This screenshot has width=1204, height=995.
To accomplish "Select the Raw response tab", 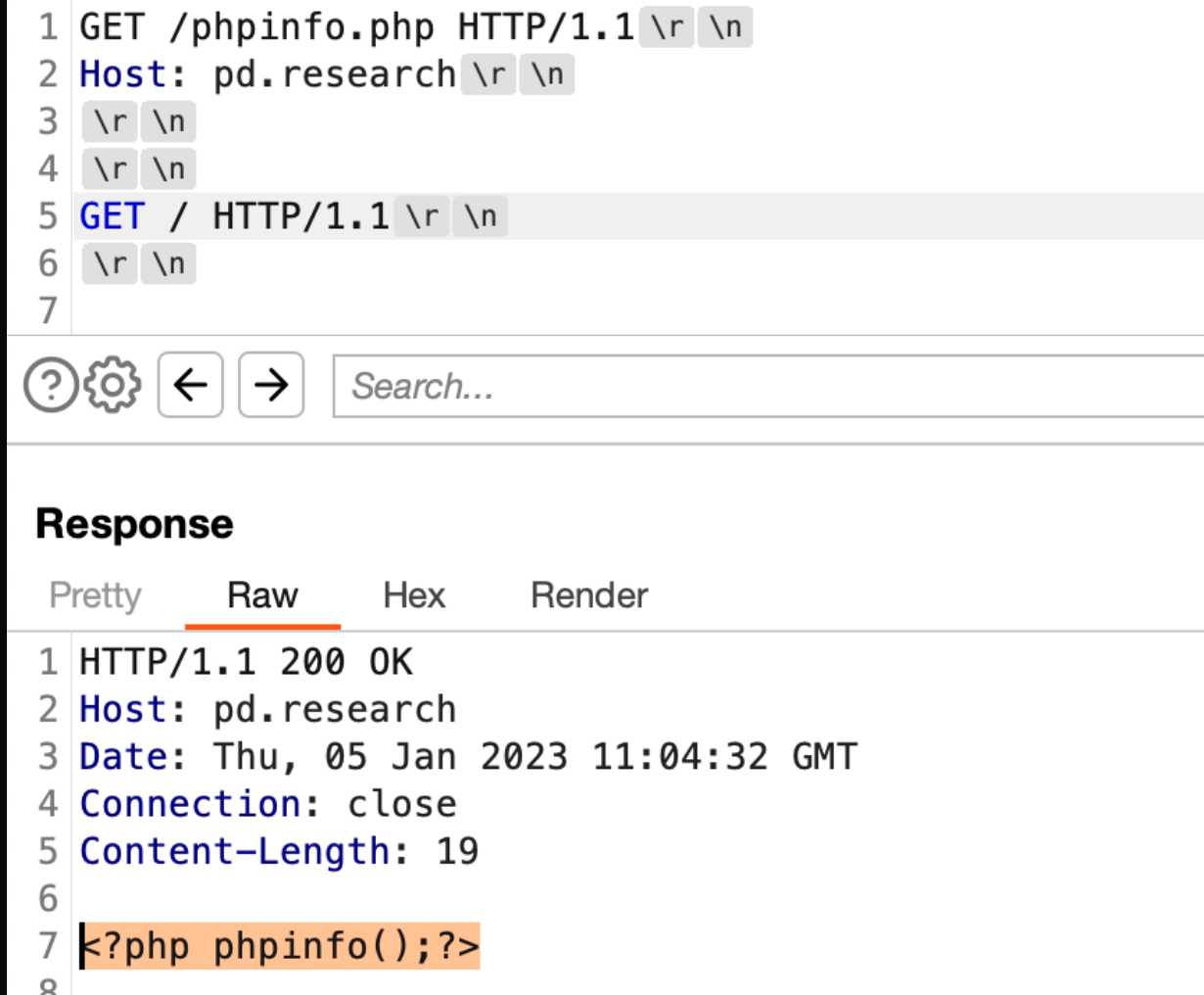I will pyautogui.click(x=262, y=595).
